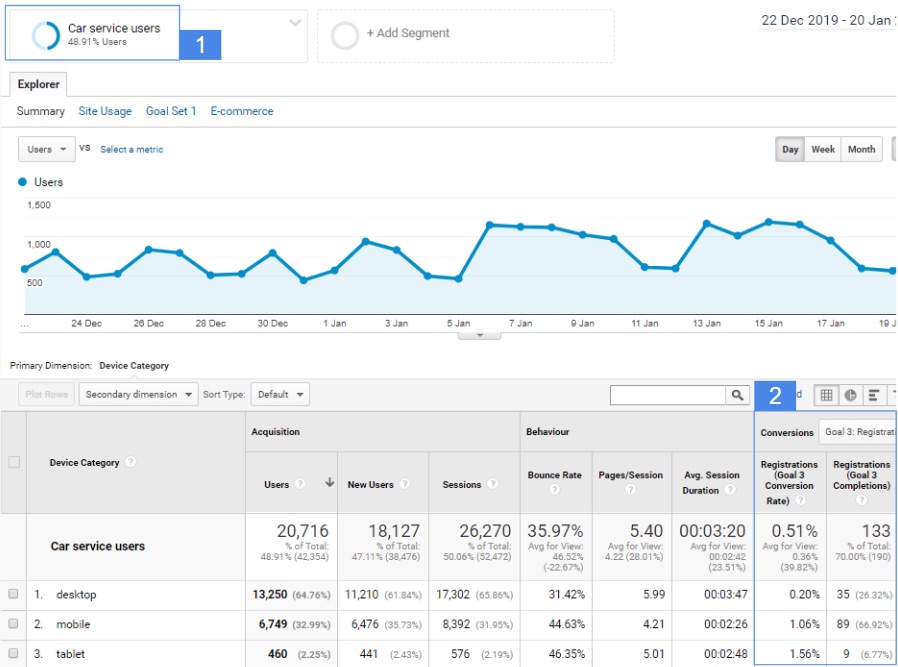Screen dimensions: 898x667
Task: Open Sort Type Default dropdown
Action: pyautogui.click(x=281, y=394)
